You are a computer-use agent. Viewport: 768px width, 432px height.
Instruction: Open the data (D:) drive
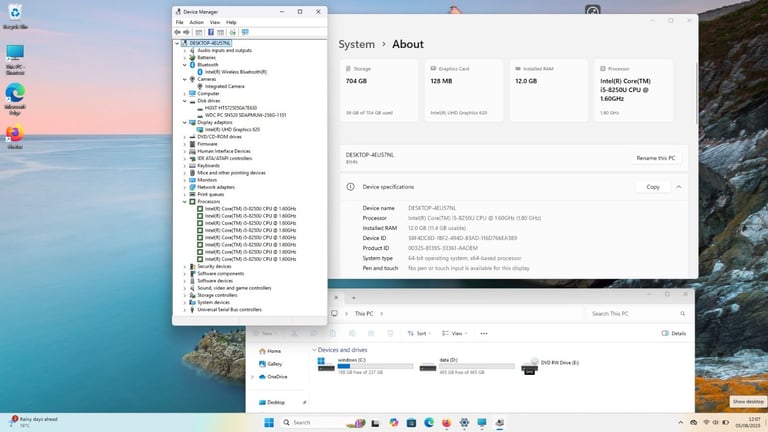467,366
